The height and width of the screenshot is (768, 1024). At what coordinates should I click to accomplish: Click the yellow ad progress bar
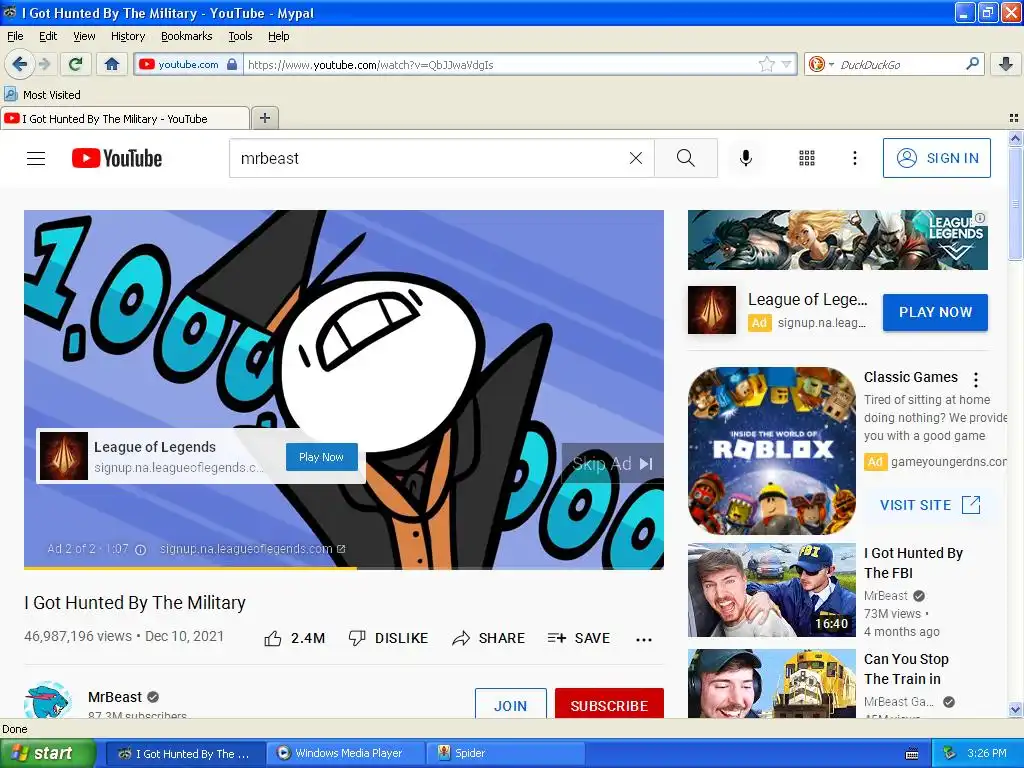pyautogui.click(x=190, y=568)
